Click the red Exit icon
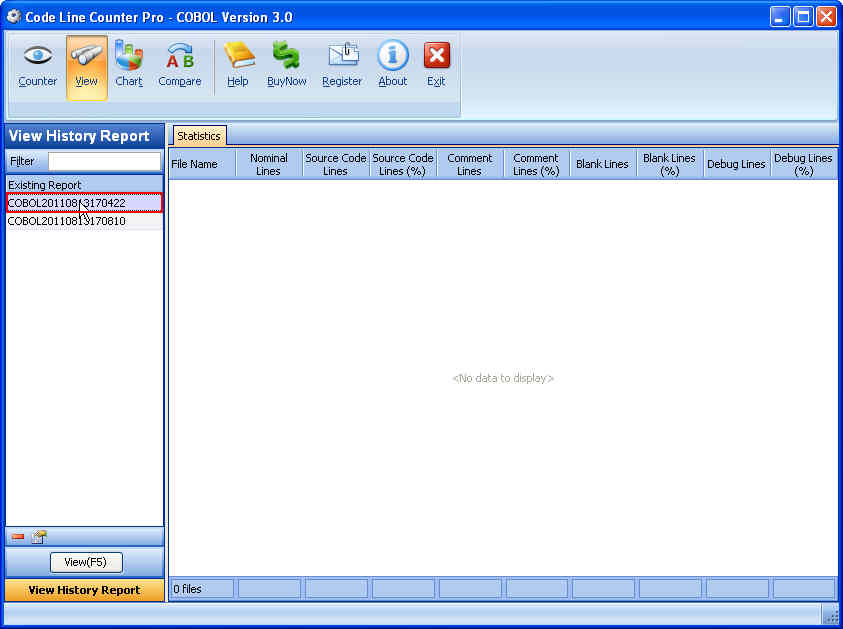843x629 pixels. (x=436, y=65)
